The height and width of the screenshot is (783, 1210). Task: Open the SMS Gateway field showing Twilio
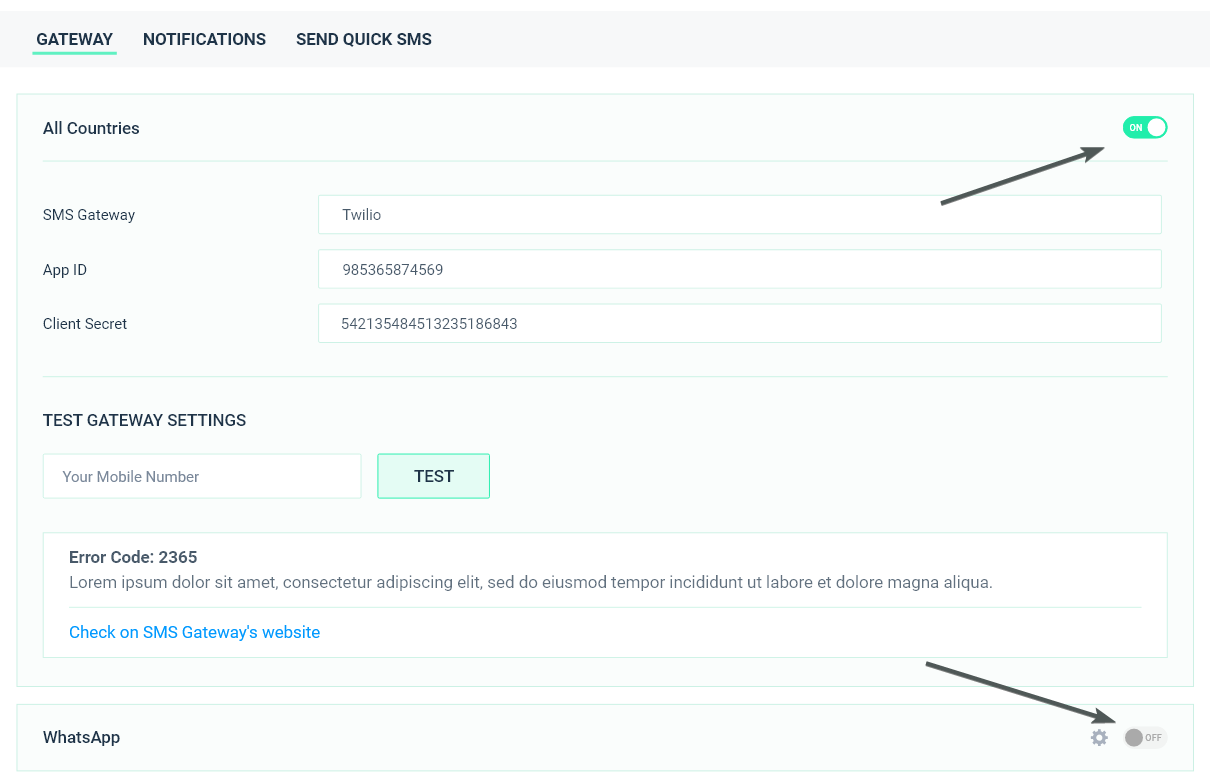coord(739,215)
